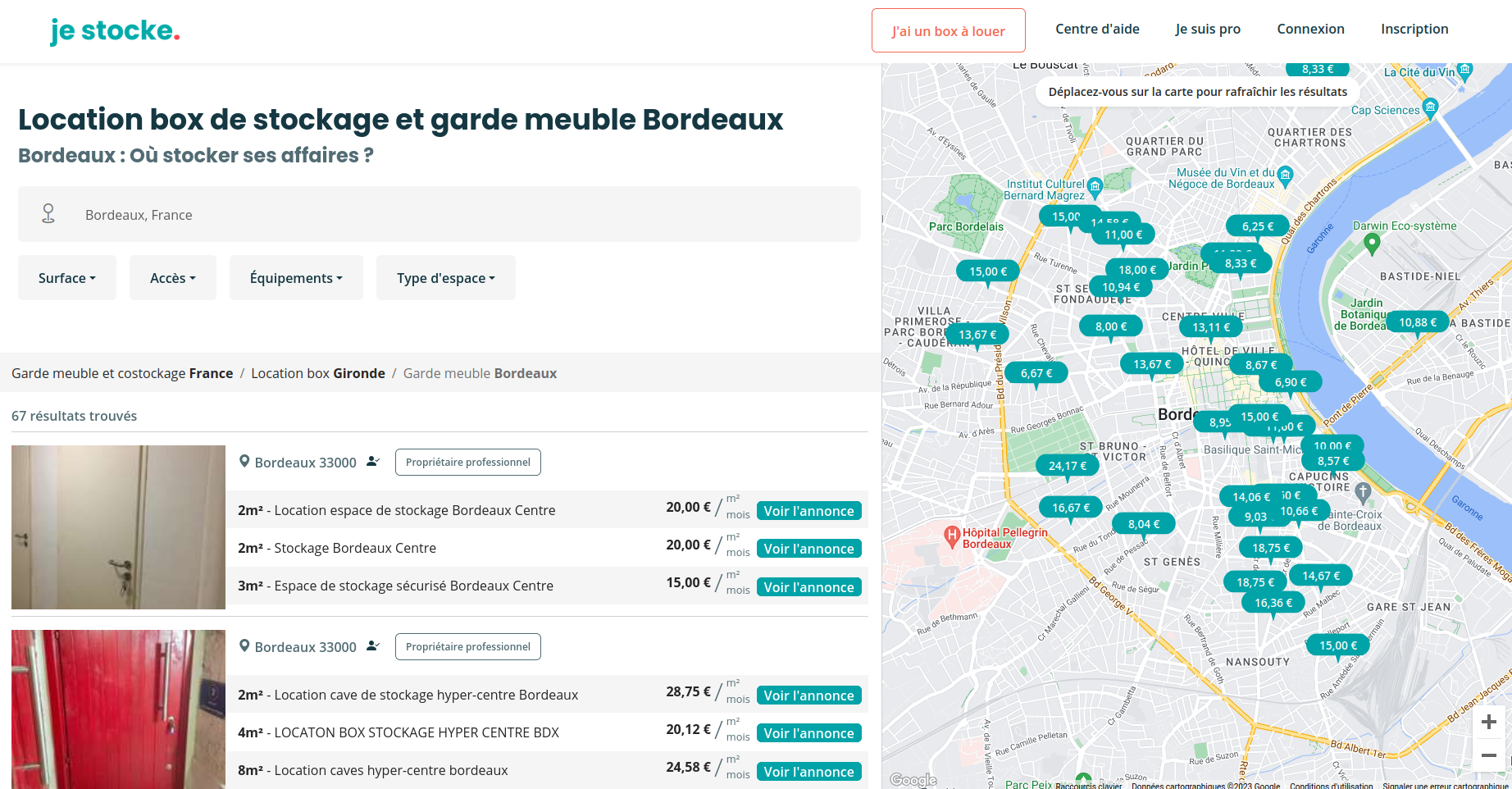Select the 11,00 € map price marker
This screenshot has height=789, width=1512.
coord(1123,235)
